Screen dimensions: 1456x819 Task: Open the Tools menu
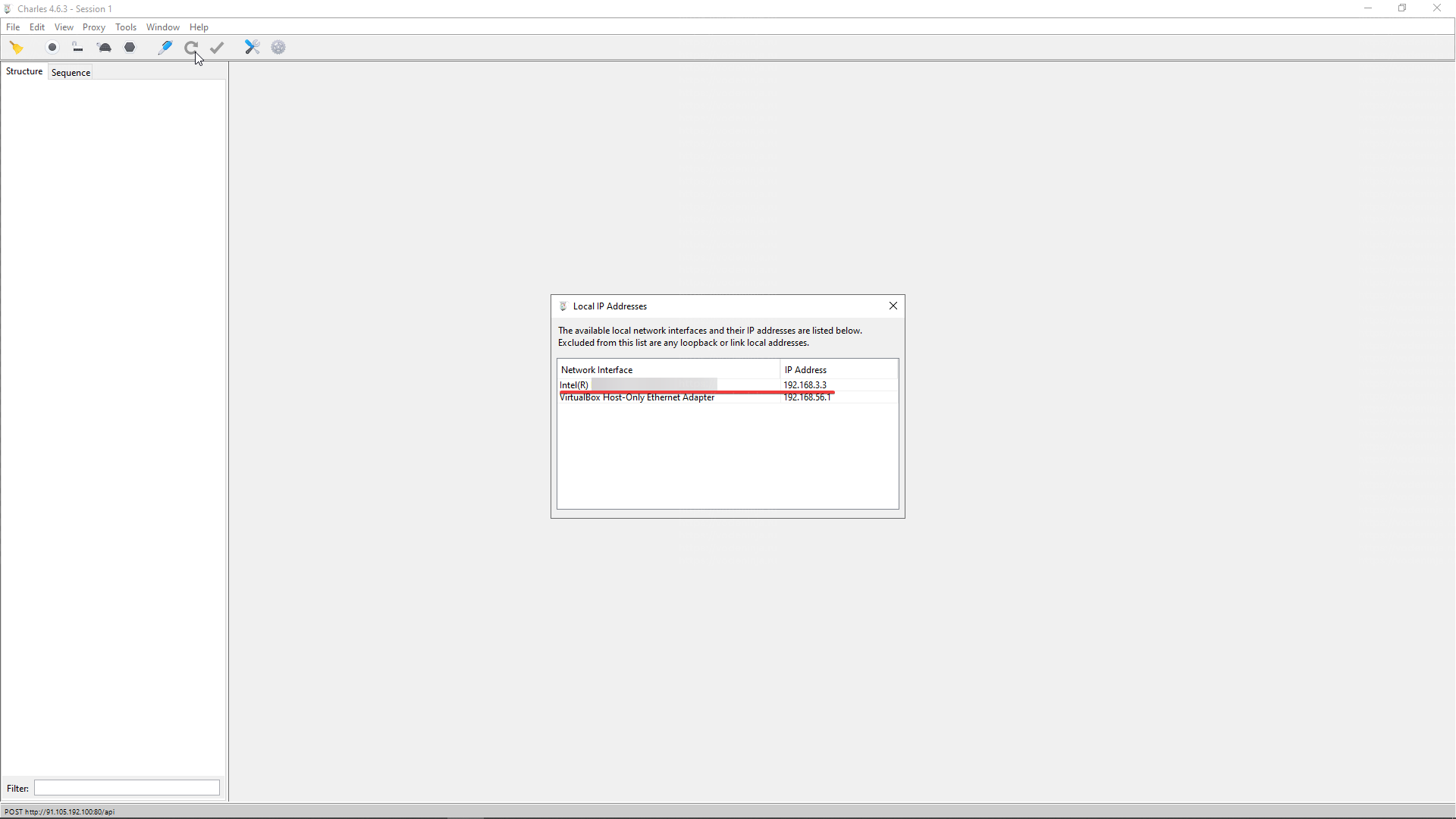tap(126, 27)
